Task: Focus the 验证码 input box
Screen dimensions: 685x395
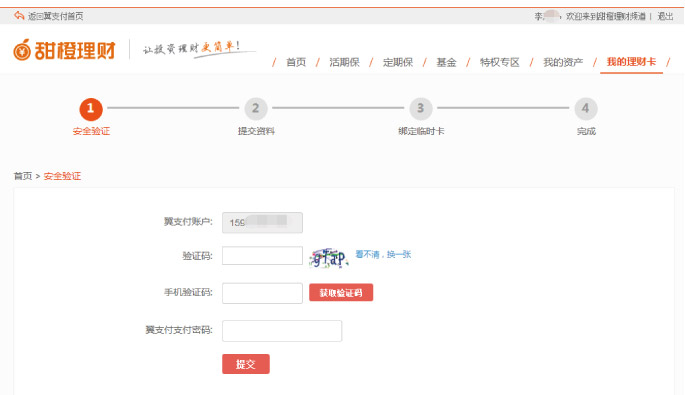Action: (x=262, y=256)
